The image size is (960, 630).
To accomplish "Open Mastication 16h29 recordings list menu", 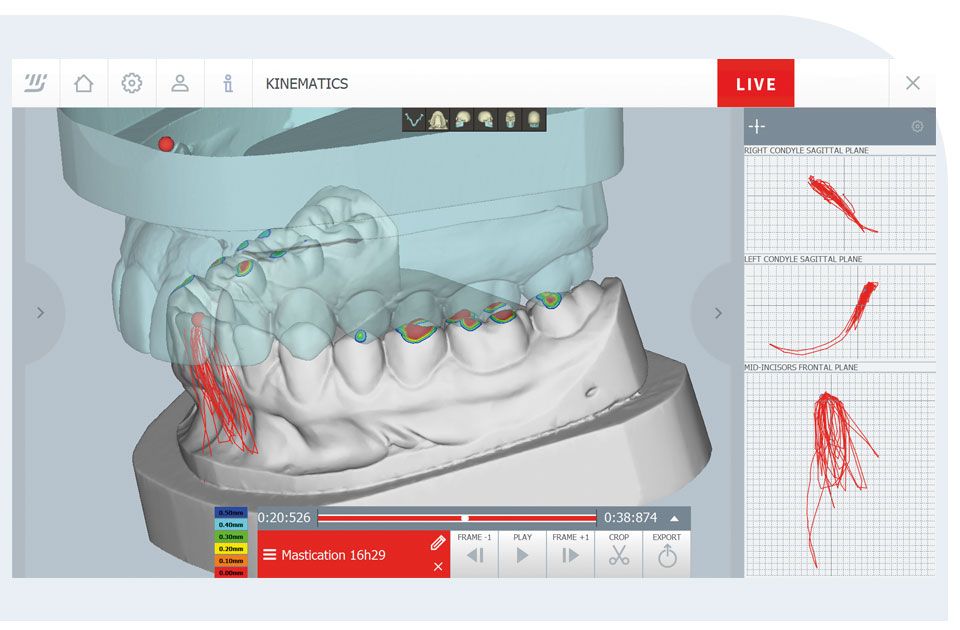I will tap(269, 555).
